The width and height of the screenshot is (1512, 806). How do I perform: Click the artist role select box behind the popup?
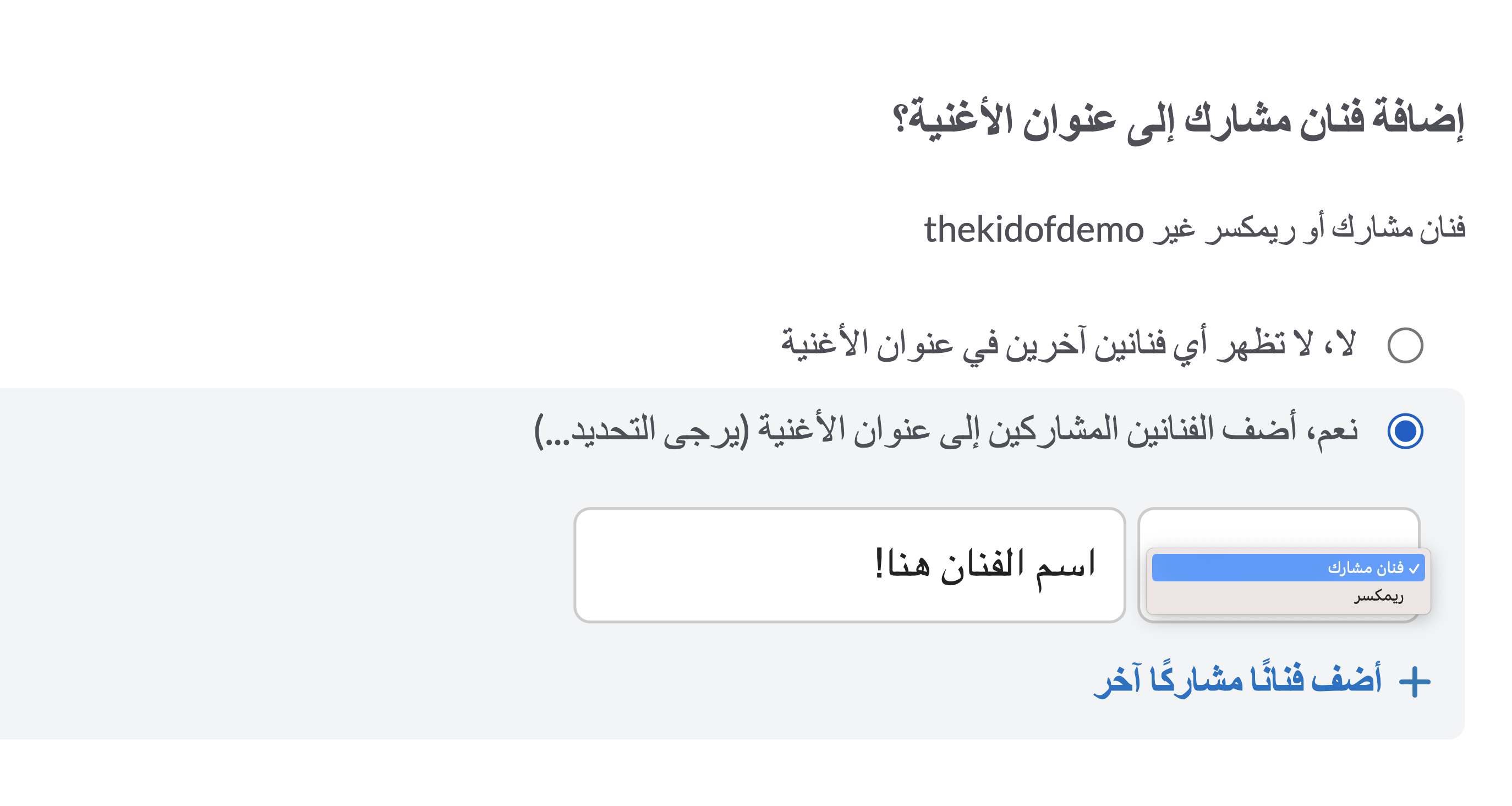tap(1279, 527)
